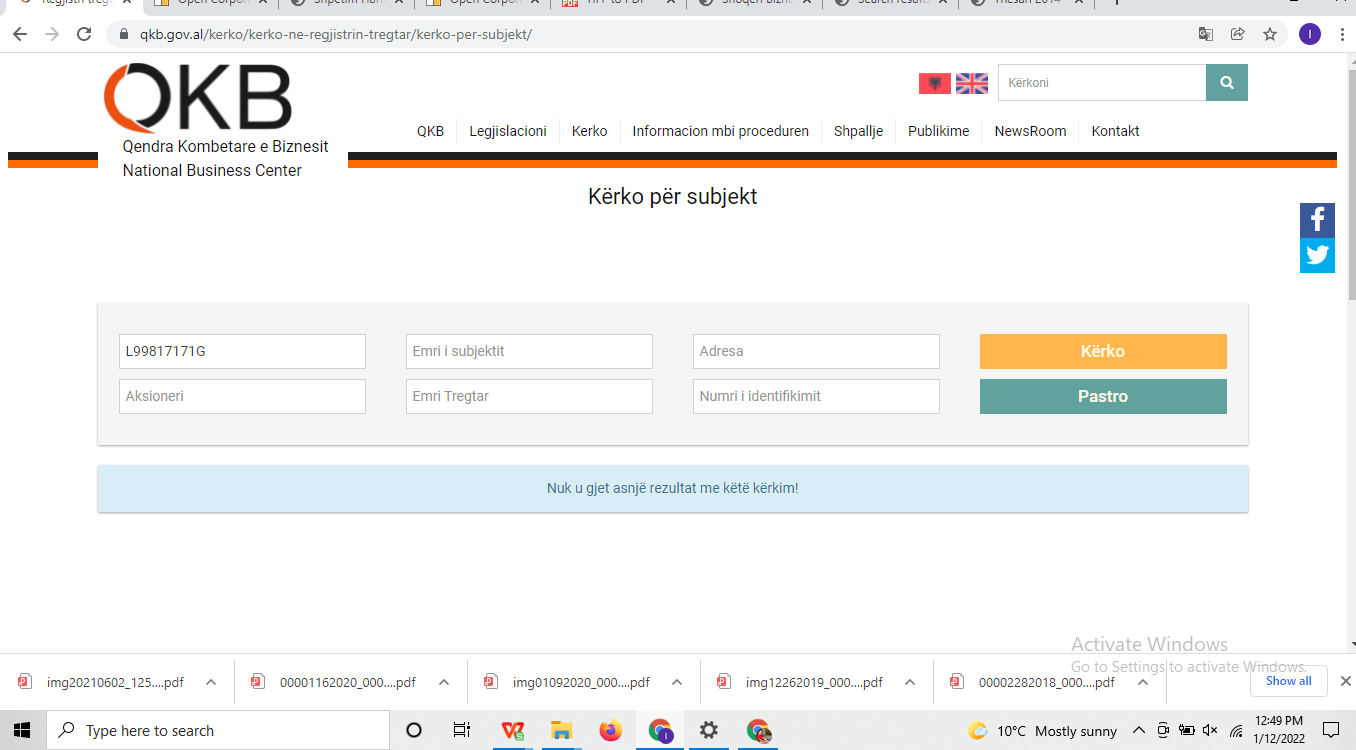
Task: Focus the Emri i subjektit field
Action: (x=529, y=352)
